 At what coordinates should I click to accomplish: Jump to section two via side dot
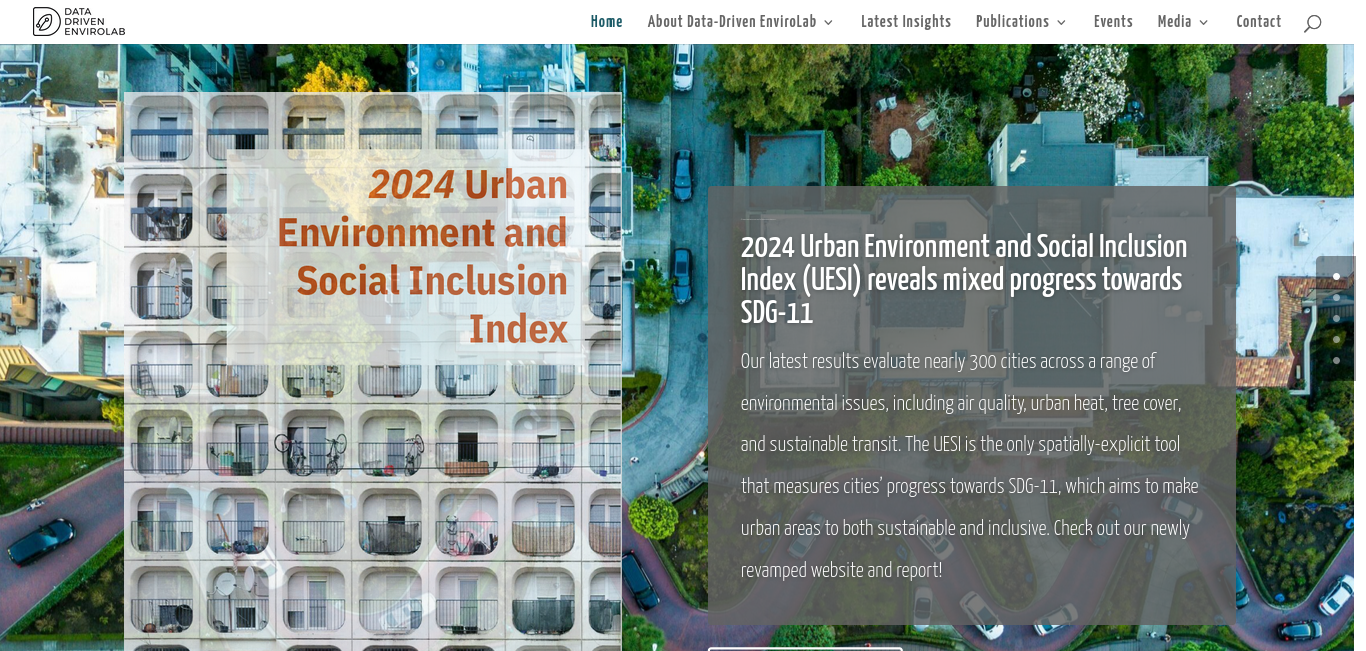point(1336,298)
